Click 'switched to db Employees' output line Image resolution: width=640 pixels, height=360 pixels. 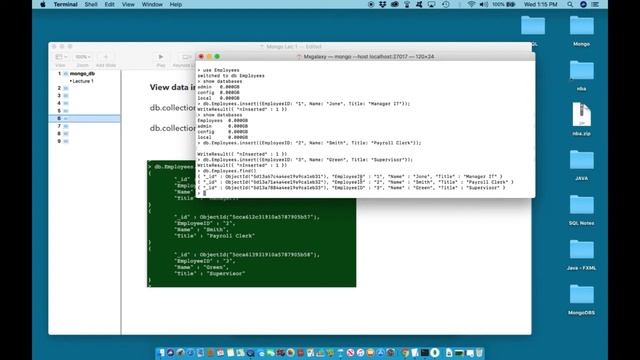231,76
